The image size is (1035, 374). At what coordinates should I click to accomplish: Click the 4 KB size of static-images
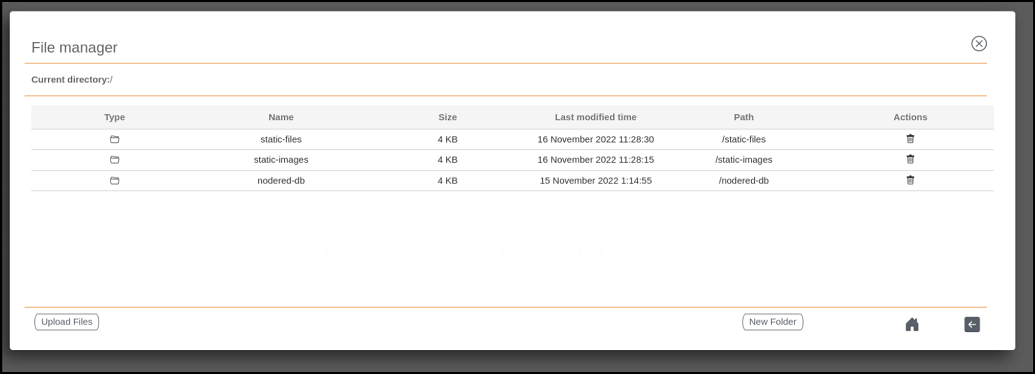tap(448, 160)
